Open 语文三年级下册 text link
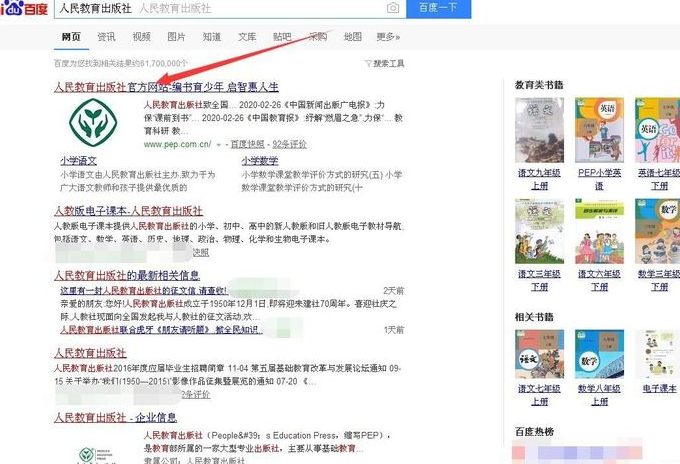This screenshot has width=680, height=464. coord(539,280)
